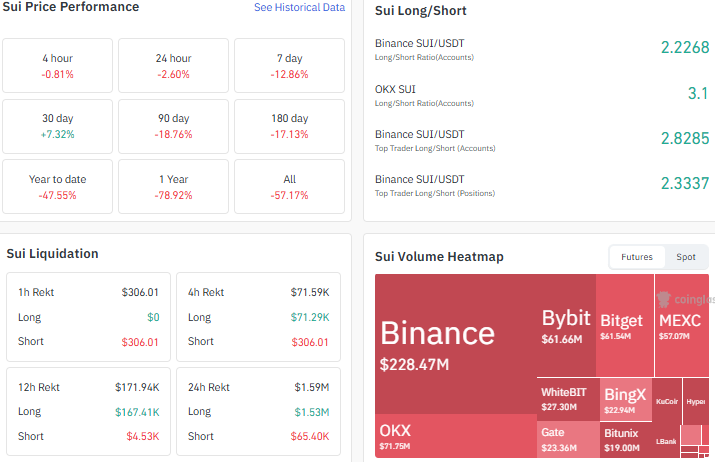Click the Sui Long/Short heading
The height and width of the screenshot is (462, 715).
[x=420, y=11]
